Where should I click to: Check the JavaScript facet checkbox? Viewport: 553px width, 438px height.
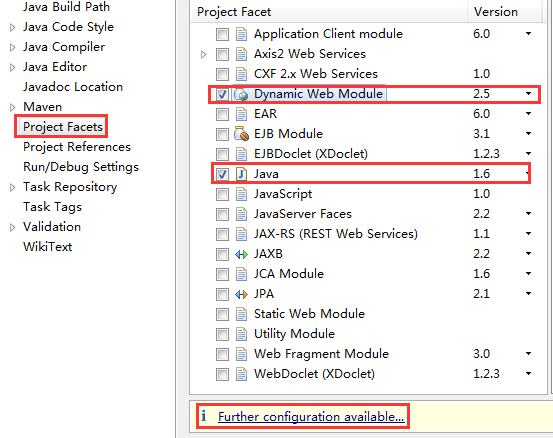222,194
